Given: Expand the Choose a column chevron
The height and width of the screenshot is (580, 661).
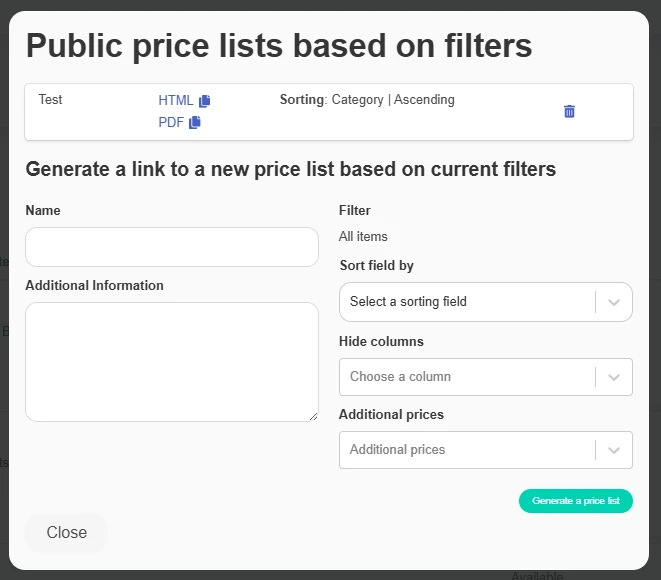Looking at the screenshot, I should click(x=614, y=377).
